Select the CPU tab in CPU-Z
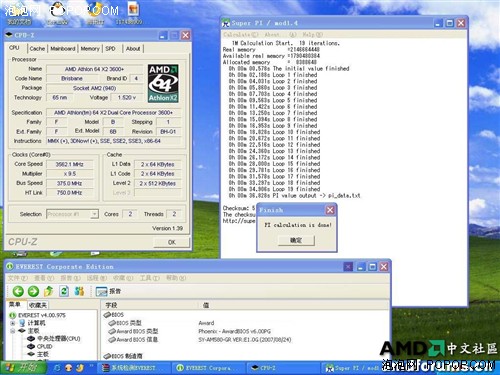The width and height of the screenshot is (500, 375). pyautogui.click(x=14, y=48)
